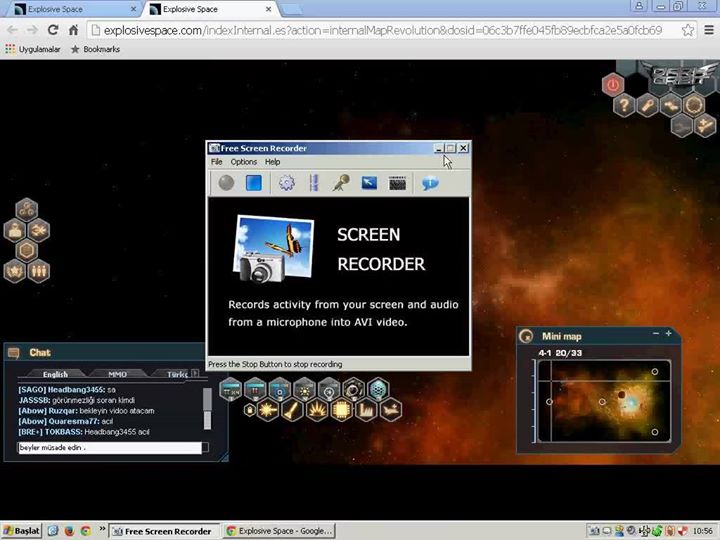Open the Options menu in Free Screen Recorder
Image resolution: width=720 pixels, height=540 pixels.
pyautogui.click(x=243, y=162)
